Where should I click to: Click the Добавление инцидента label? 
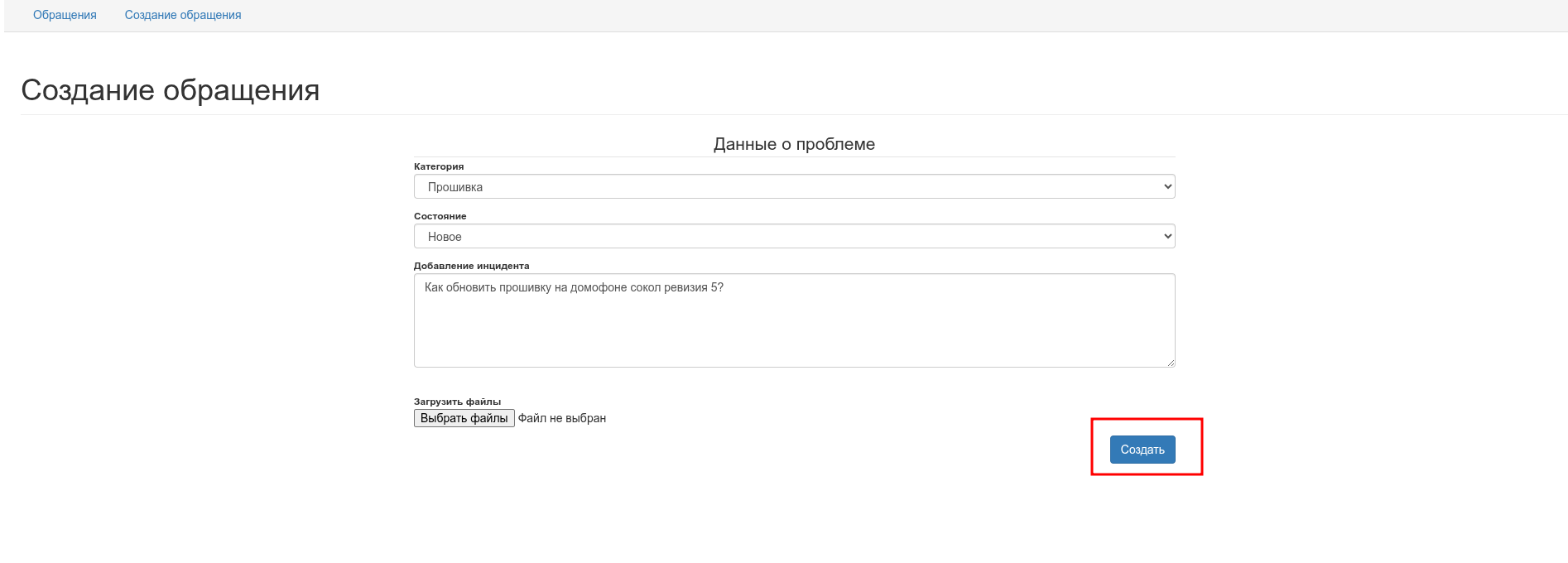(x=471, y=266)
